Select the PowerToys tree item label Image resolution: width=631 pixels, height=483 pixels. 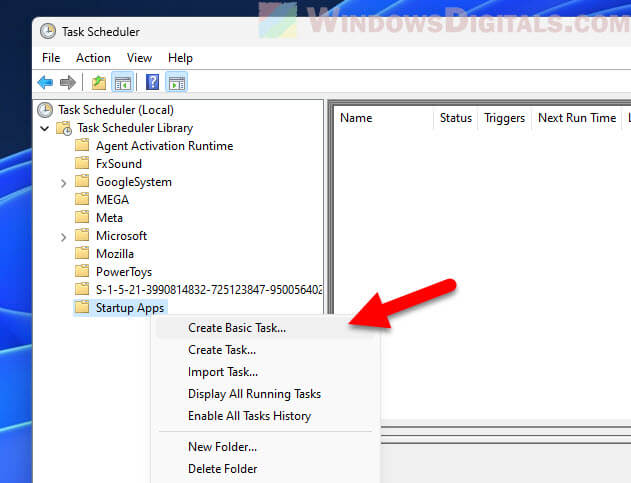tap(124, 272)
